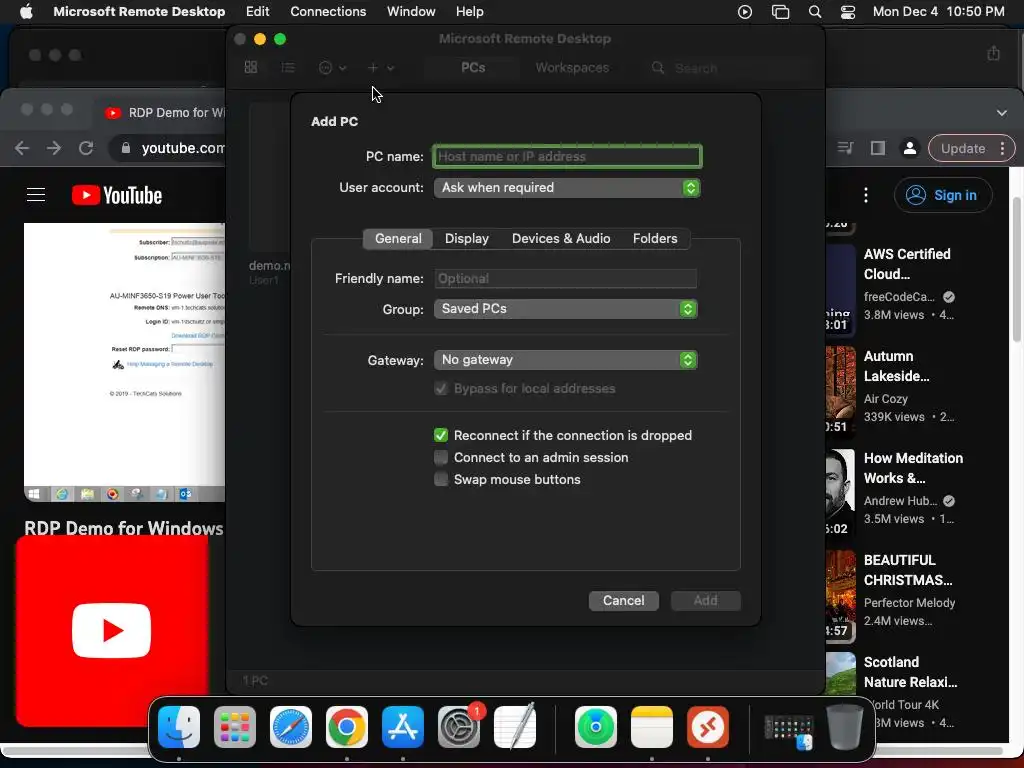
Task: Open Find My app in Dock
Action: pyautogui.click(x=596, y=727)
